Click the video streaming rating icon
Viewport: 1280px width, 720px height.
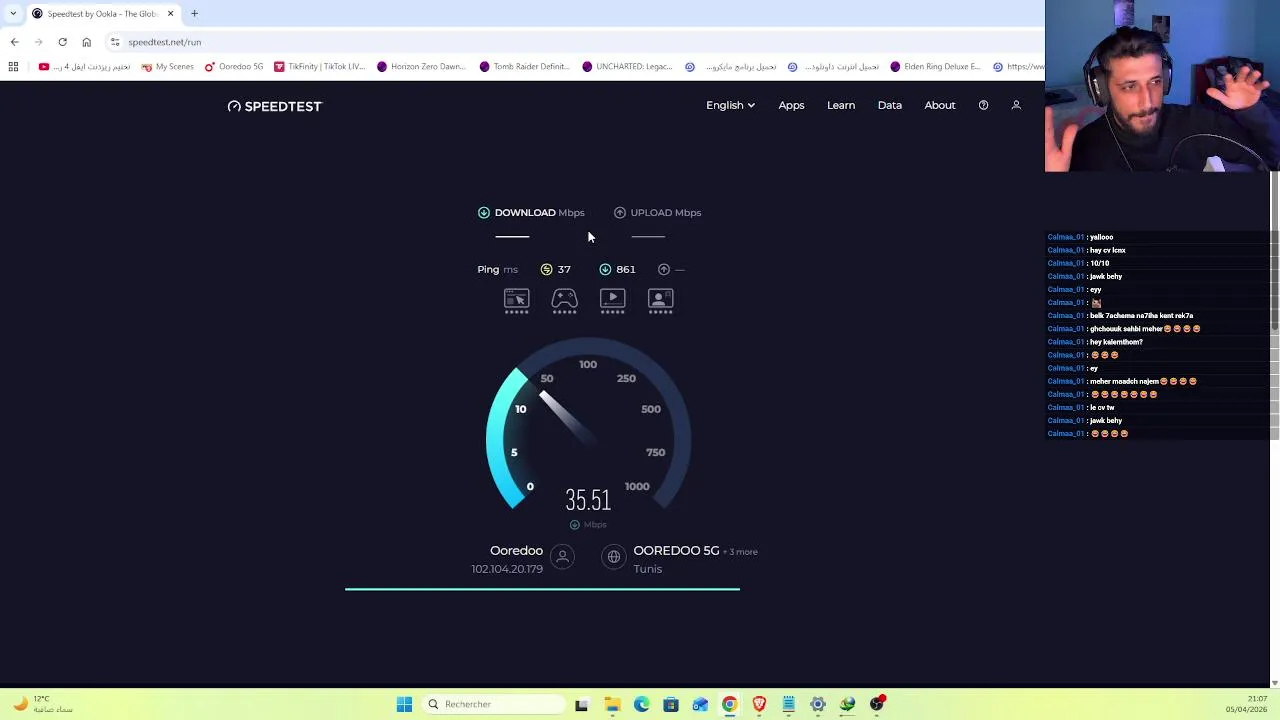pyautogui.click(x=612, y=301)
